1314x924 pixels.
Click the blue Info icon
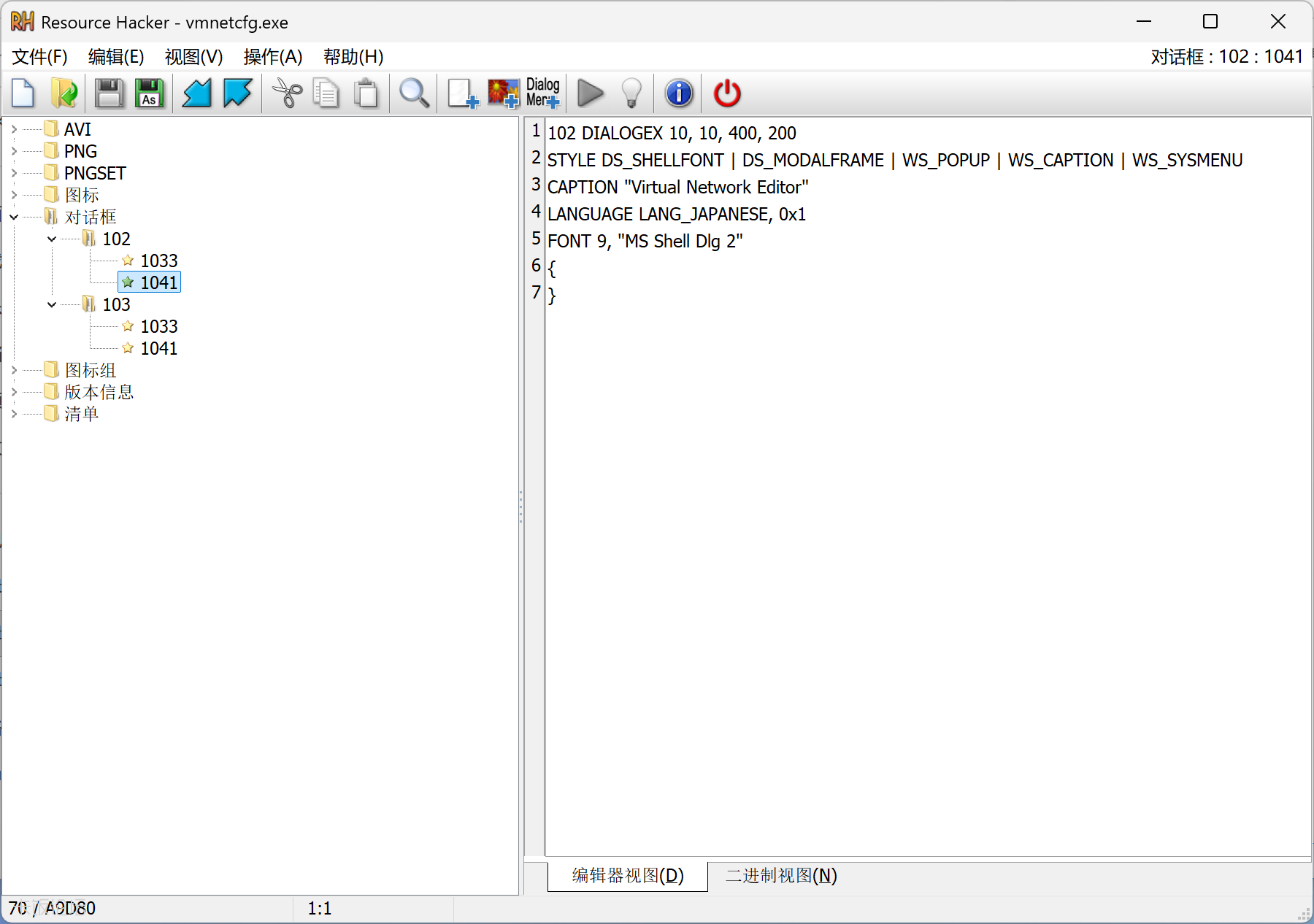pos(679,93)
